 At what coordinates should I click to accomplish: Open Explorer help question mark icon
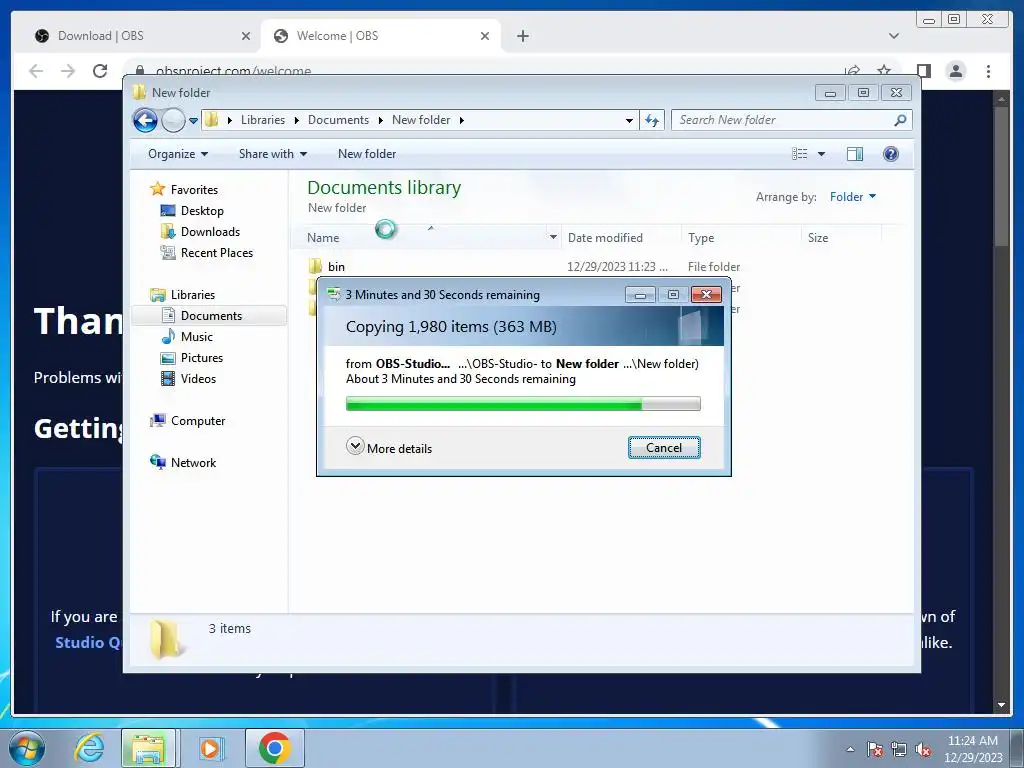tap(891, 154)
